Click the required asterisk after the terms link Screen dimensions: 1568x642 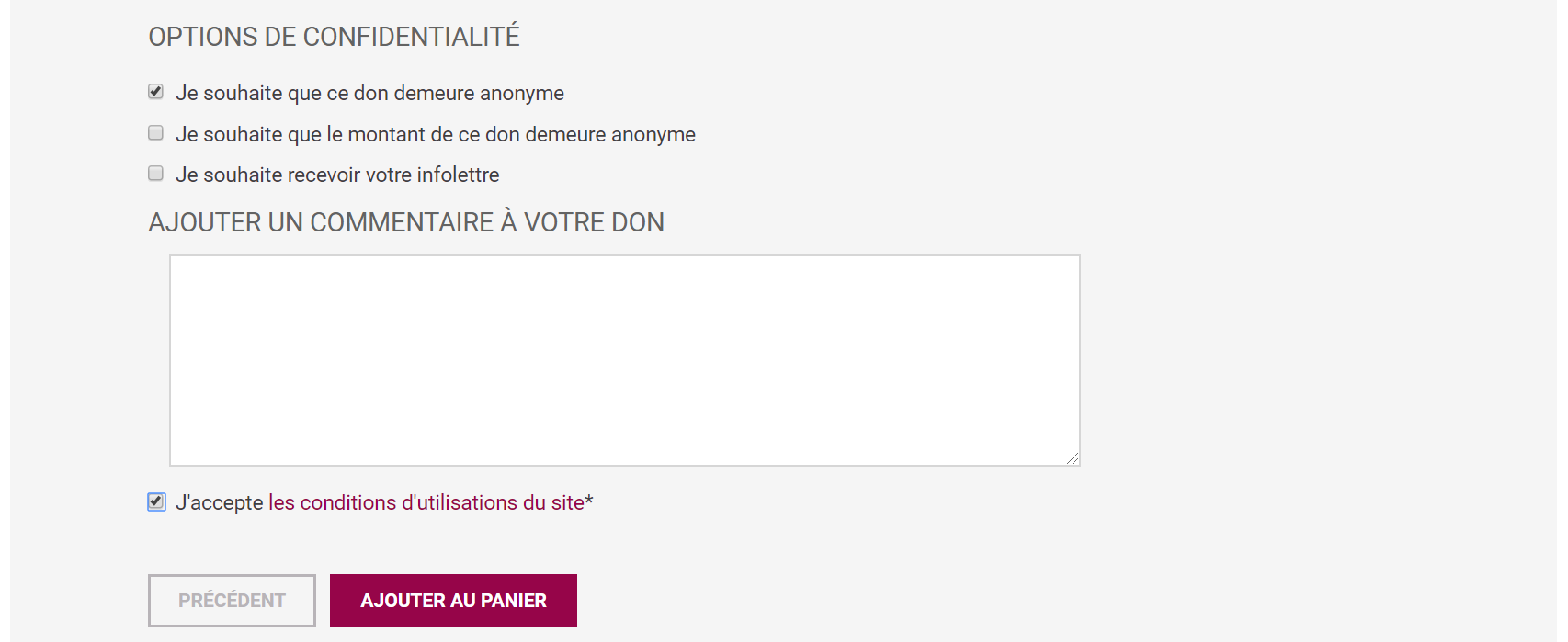(x=589, y=501)
